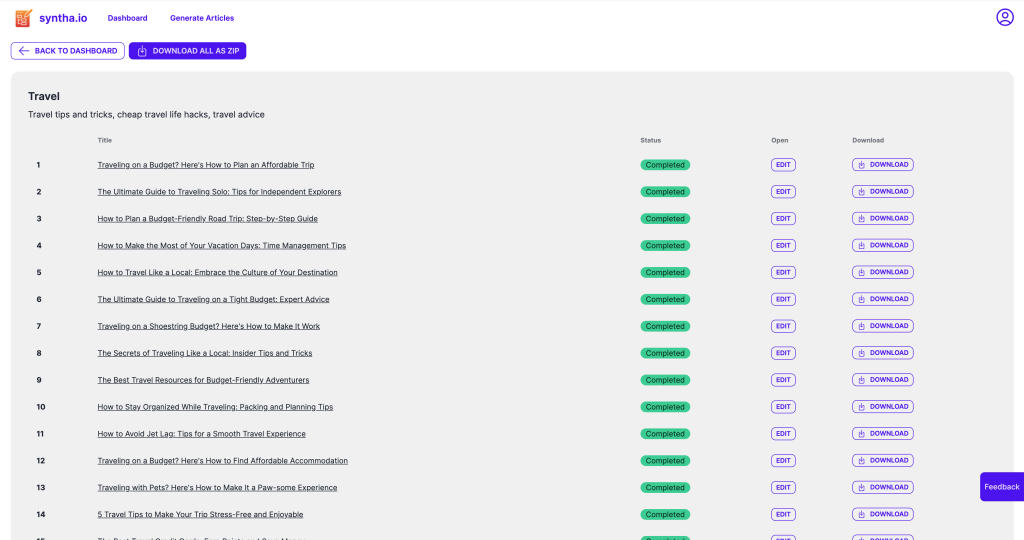Edit the budget-friendly road trip article
Image resolution: width=1024 pixels, height=540 pixels.
coord(783,219)
